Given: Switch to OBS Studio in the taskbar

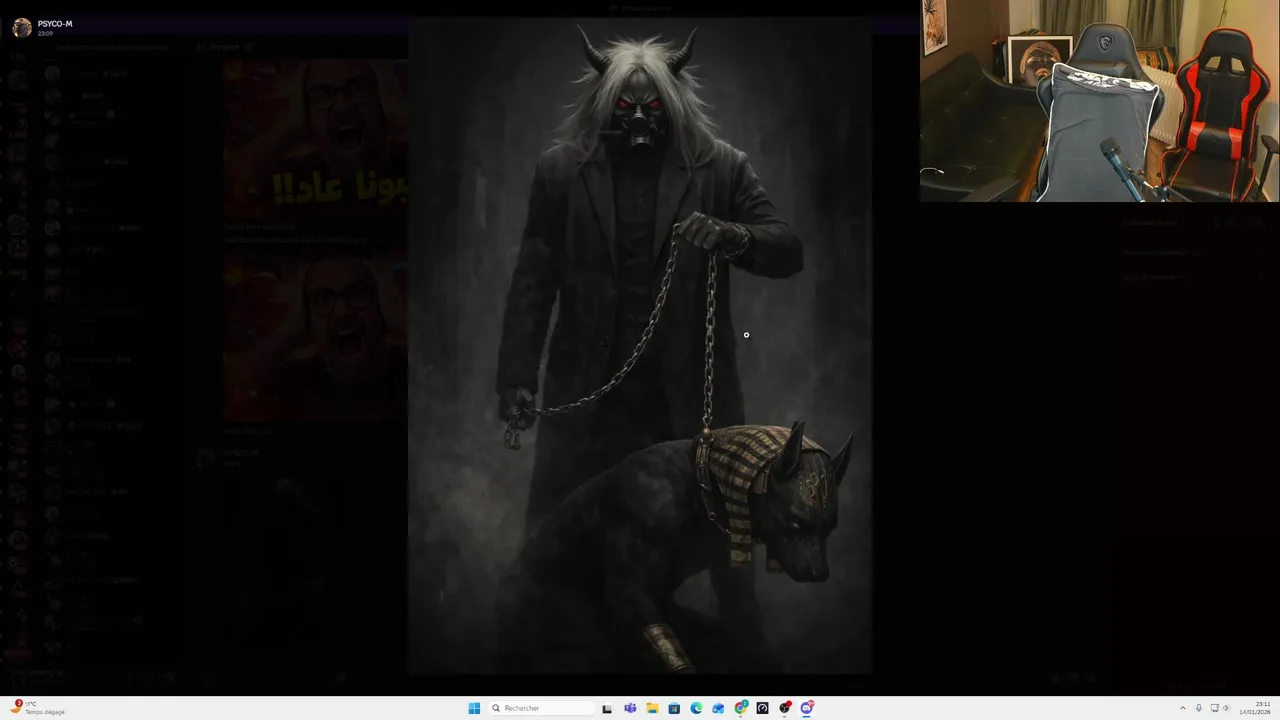Looking at the screenshot, I should tap(785, 708).
